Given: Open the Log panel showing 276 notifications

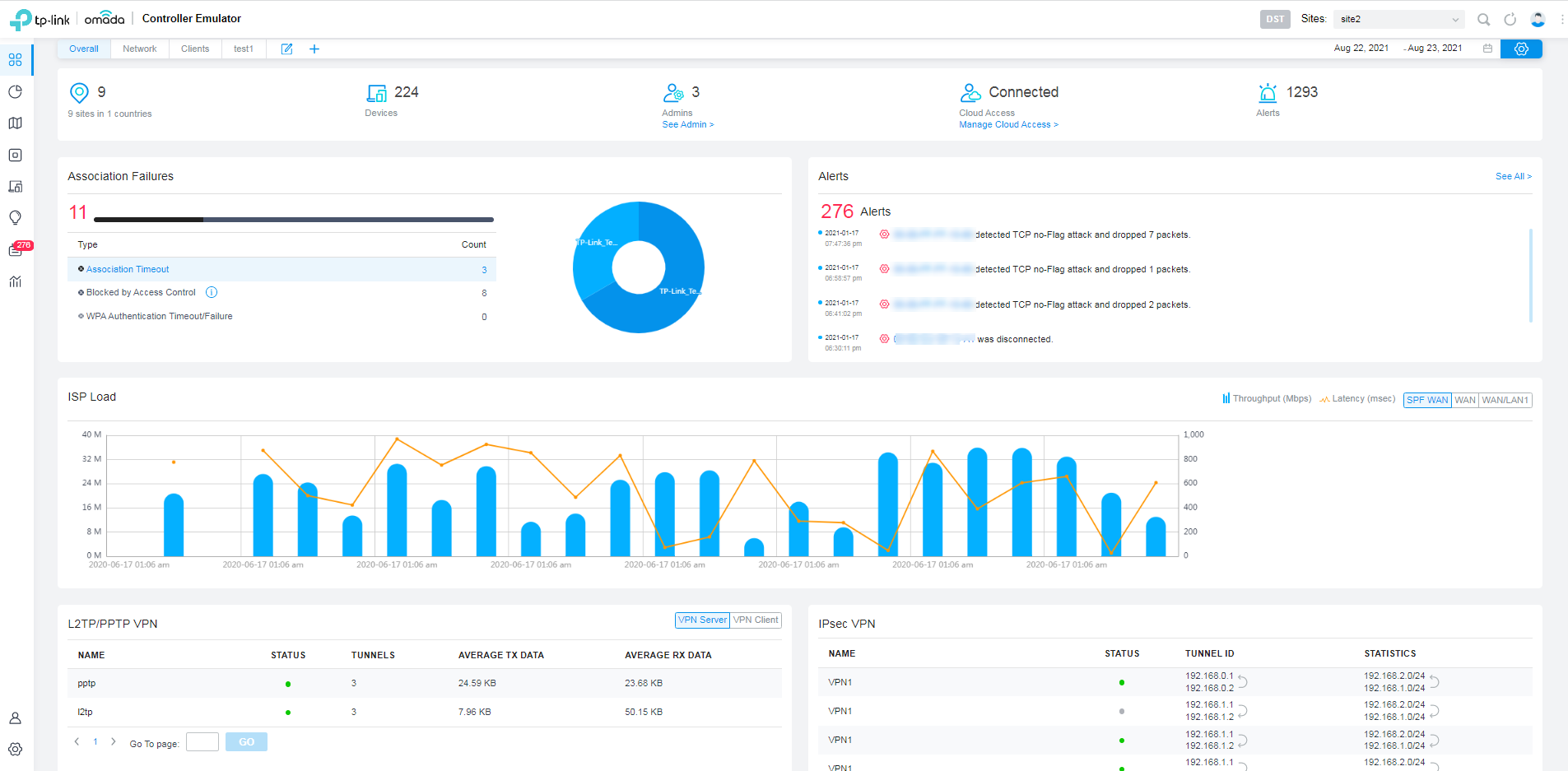Looking at the screenshot, I should pyautogui.click(x=15, y=250).
